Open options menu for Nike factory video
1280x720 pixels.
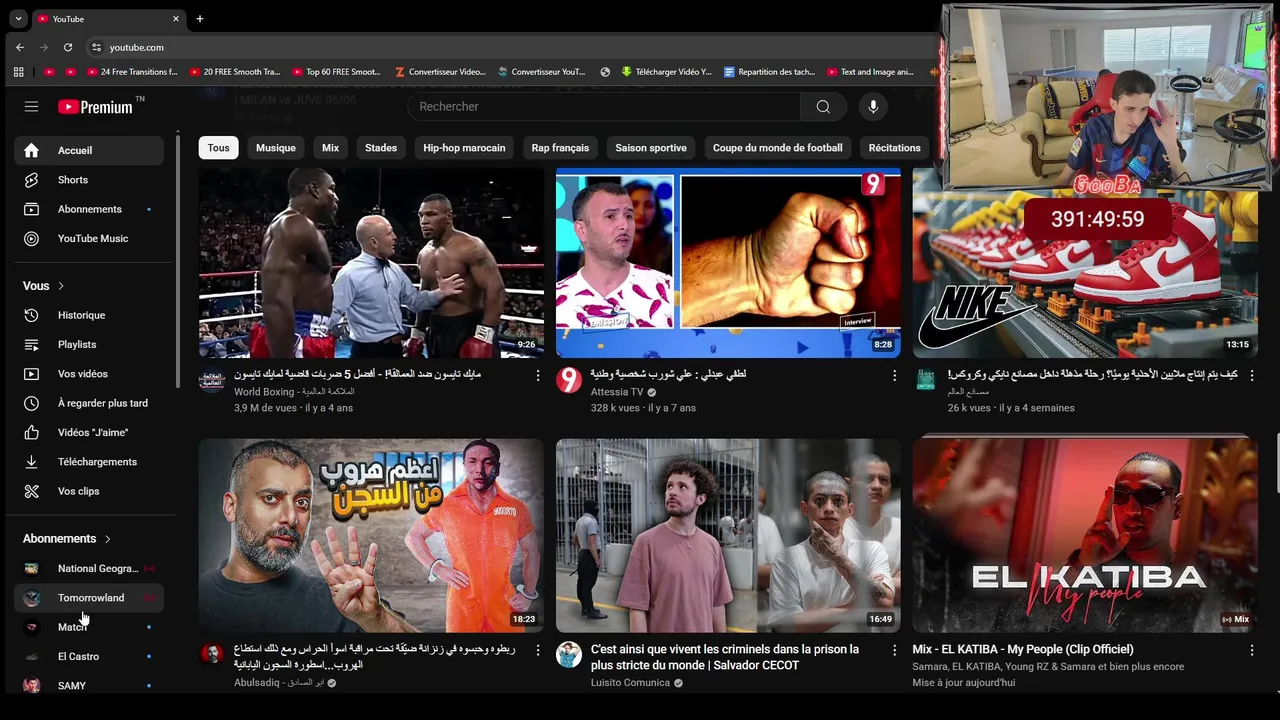click(x=1251, y=375)
